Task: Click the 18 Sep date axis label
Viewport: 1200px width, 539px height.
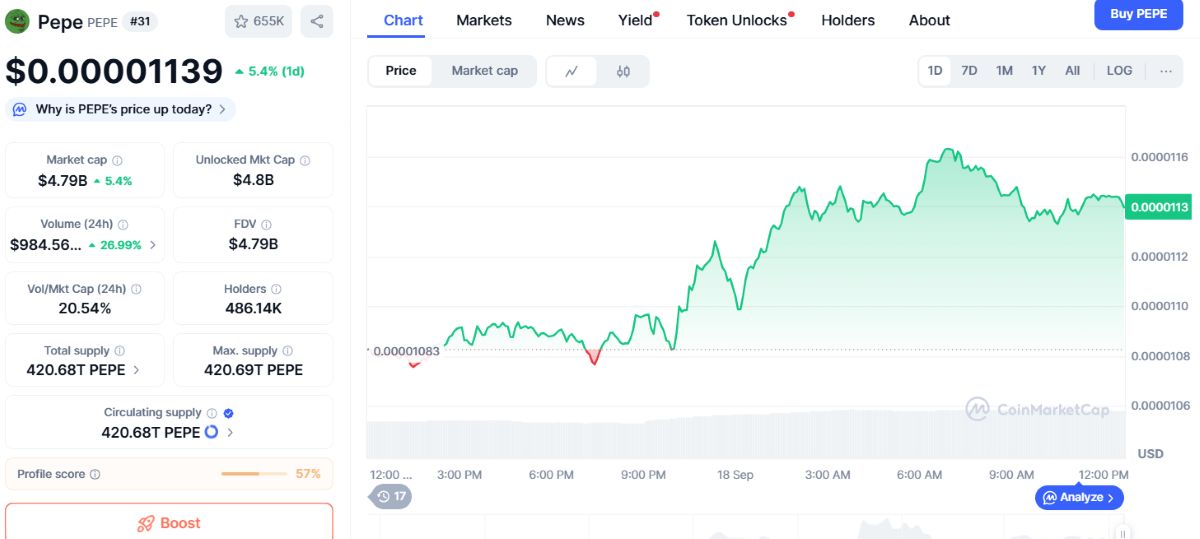Action: coord(735,474)
